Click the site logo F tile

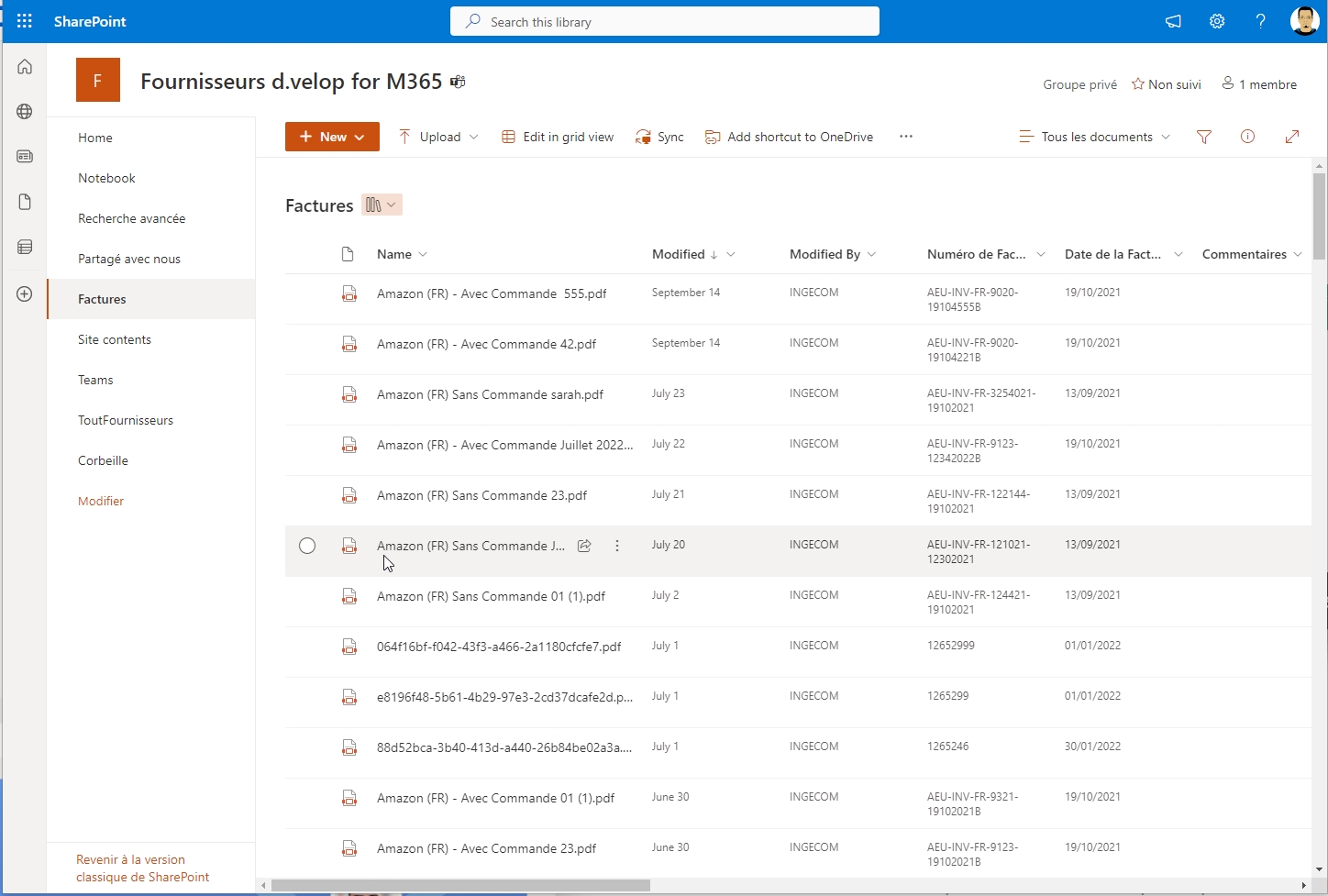98,80
